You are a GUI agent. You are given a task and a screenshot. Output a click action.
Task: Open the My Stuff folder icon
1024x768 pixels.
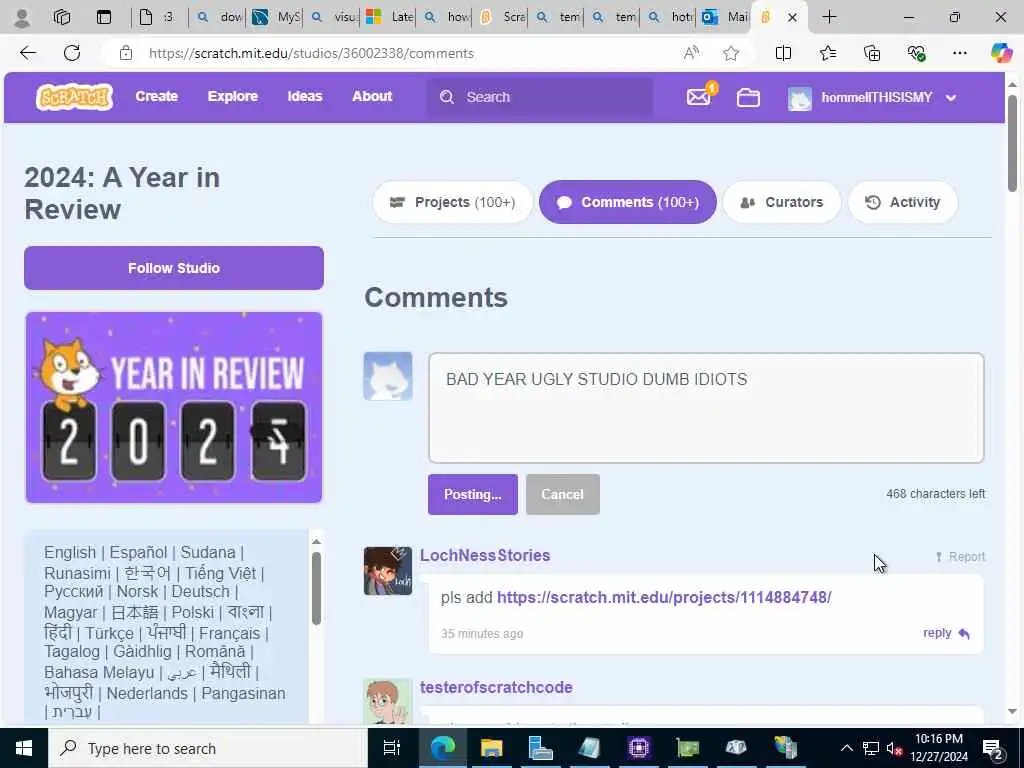point(748,97)
